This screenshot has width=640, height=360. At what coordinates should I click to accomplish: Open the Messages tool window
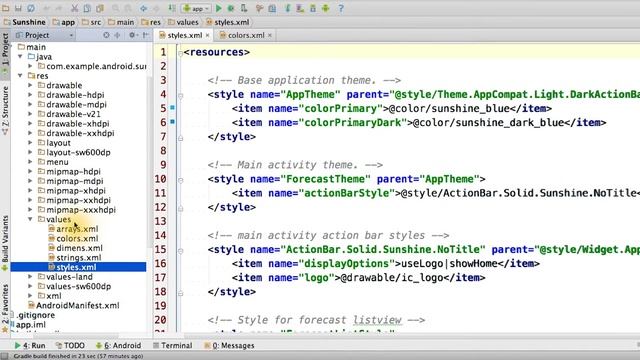point(229,345)
